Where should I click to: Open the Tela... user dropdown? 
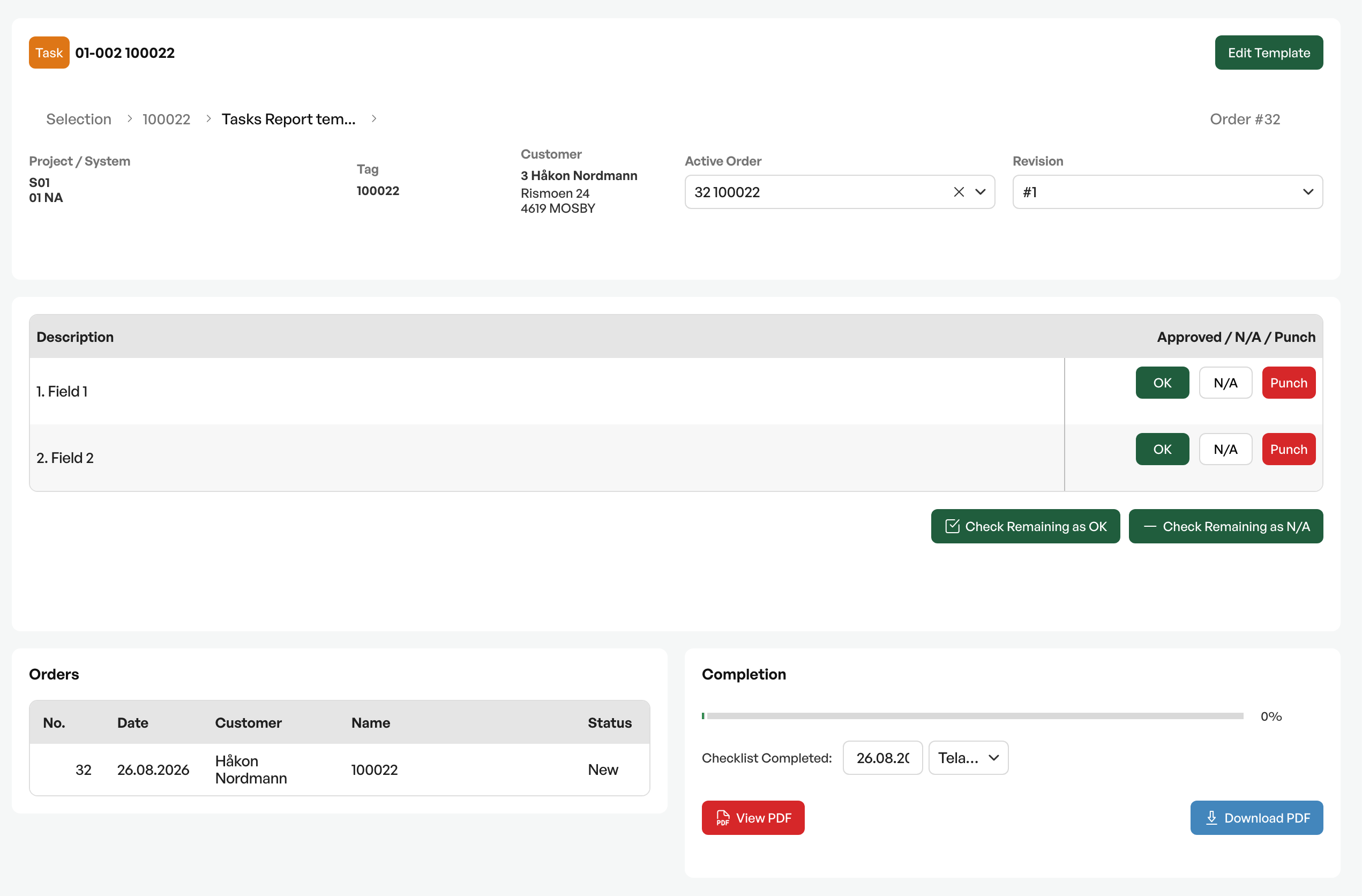pos(968,758)
